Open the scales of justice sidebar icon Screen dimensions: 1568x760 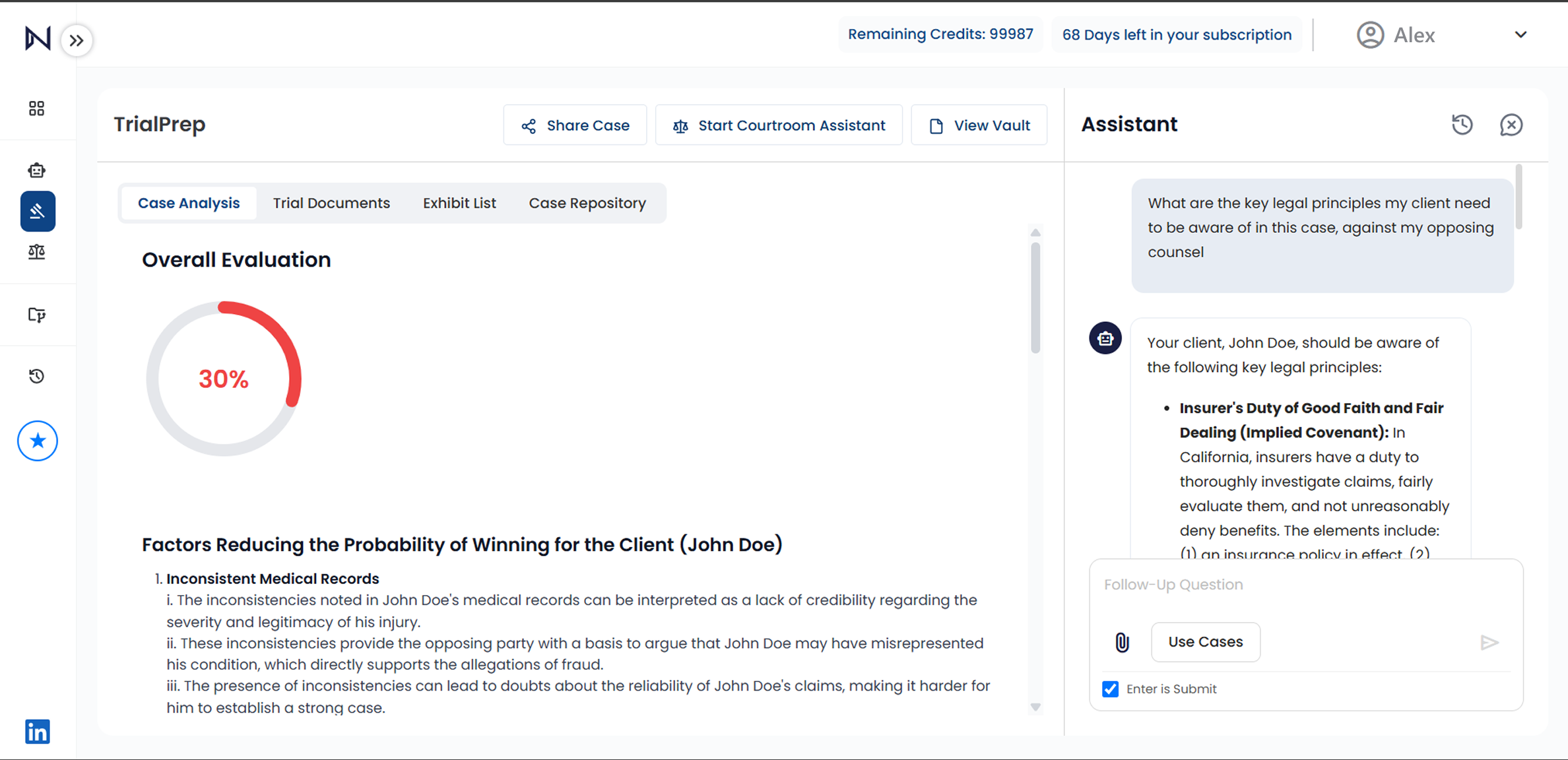(x=37, y=252)
